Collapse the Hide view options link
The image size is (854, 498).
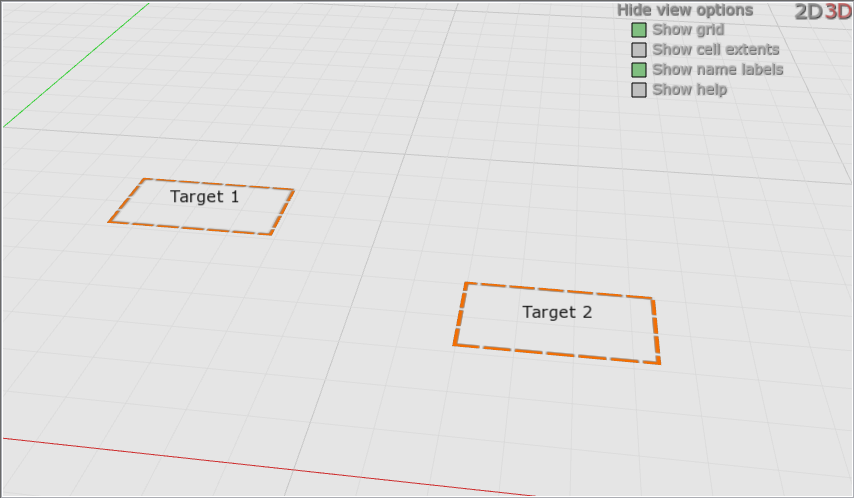(685, 10)
